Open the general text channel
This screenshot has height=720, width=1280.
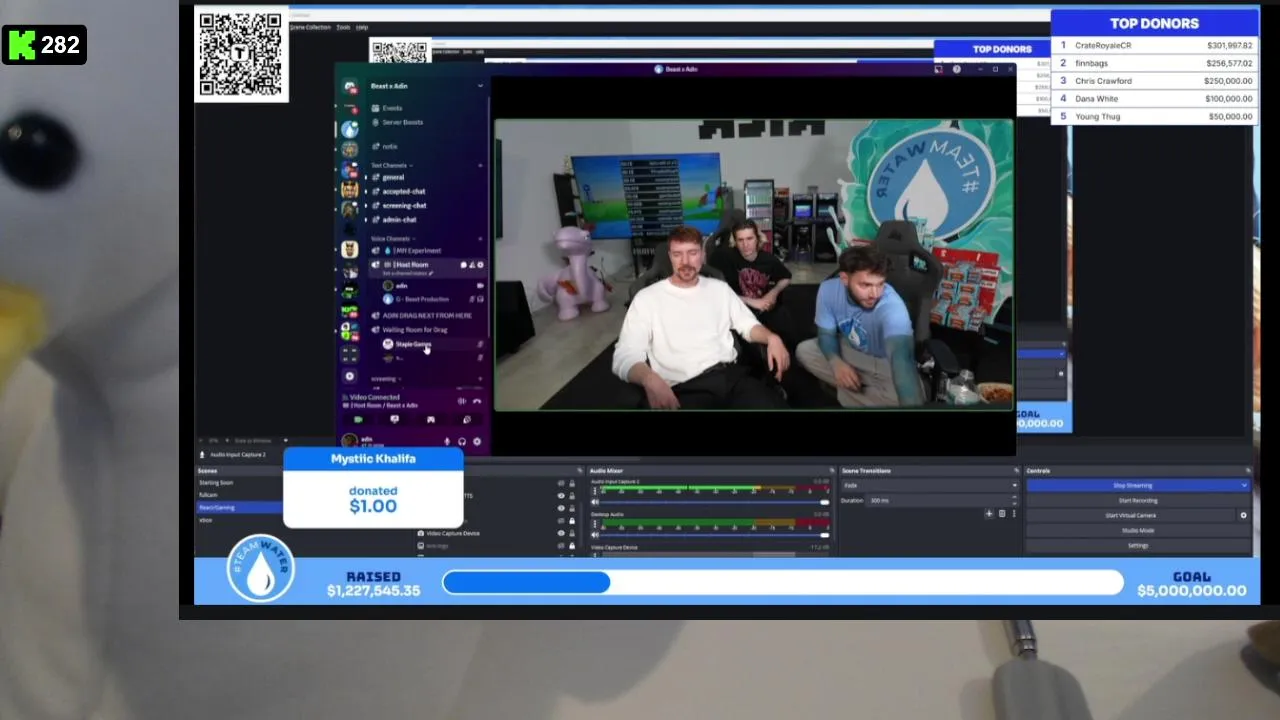coord(393,177)
